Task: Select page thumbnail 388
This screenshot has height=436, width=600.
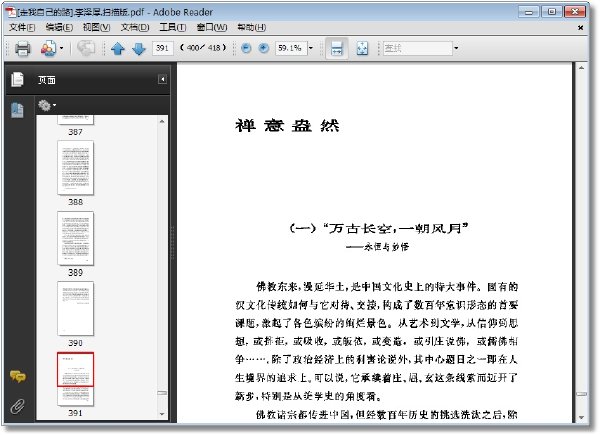Action: (x=75, y=168)
